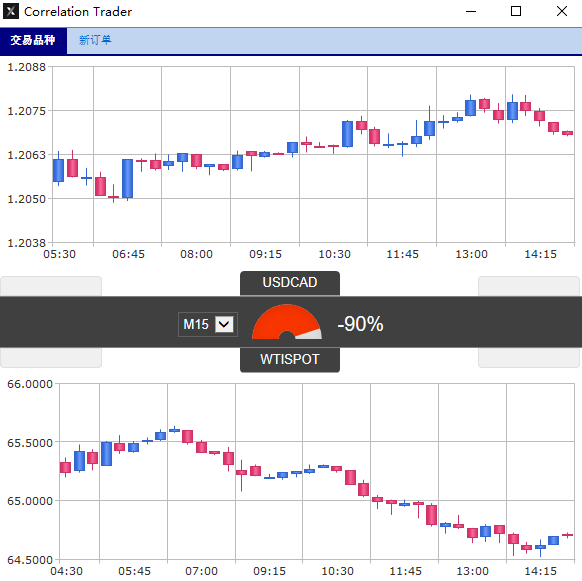Click the Correlation Trader app icon
Viewport: 582px width, 581px height.
tap(11, 11)
